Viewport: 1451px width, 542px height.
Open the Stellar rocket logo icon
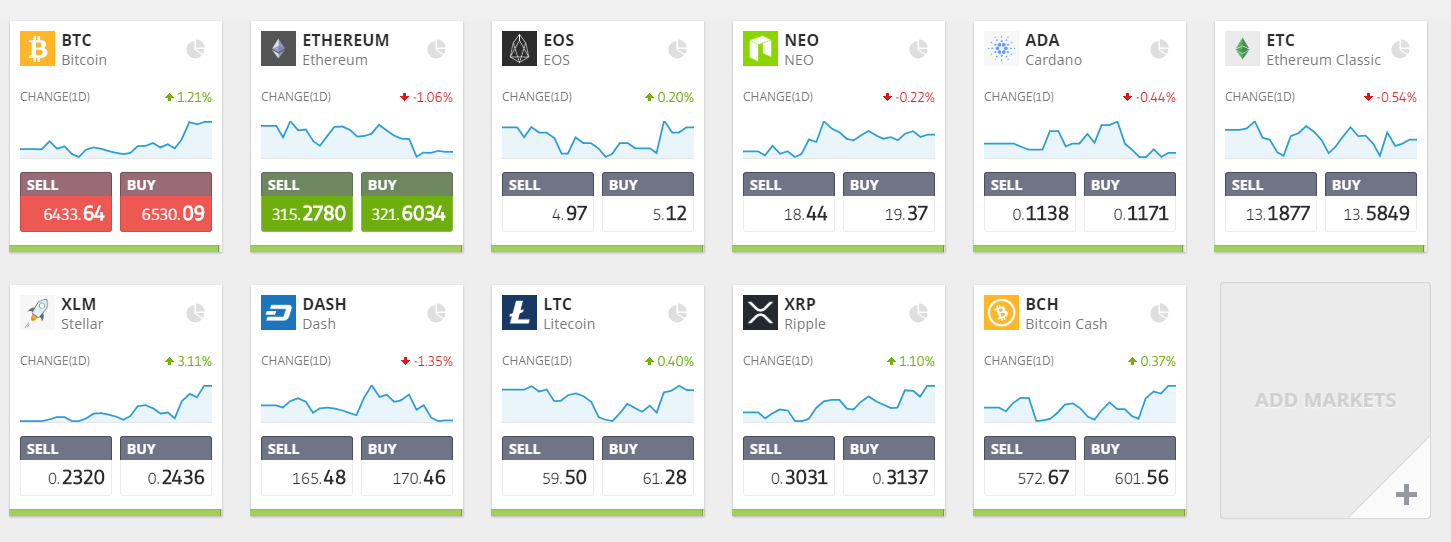37,313
